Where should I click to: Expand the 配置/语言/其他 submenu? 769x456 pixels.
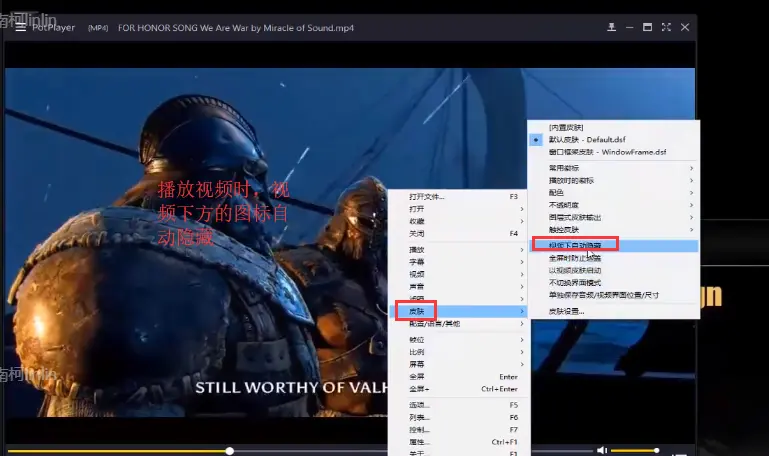(x=458, y=324)
